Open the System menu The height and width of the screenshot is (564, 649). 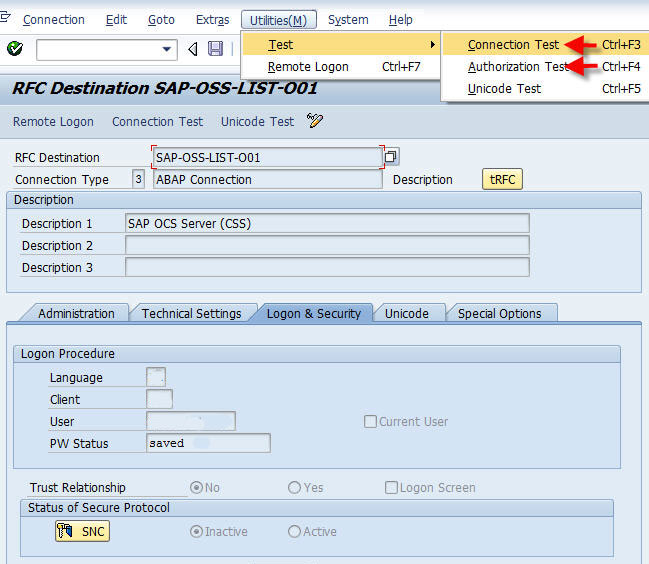[x=348, y=19]
